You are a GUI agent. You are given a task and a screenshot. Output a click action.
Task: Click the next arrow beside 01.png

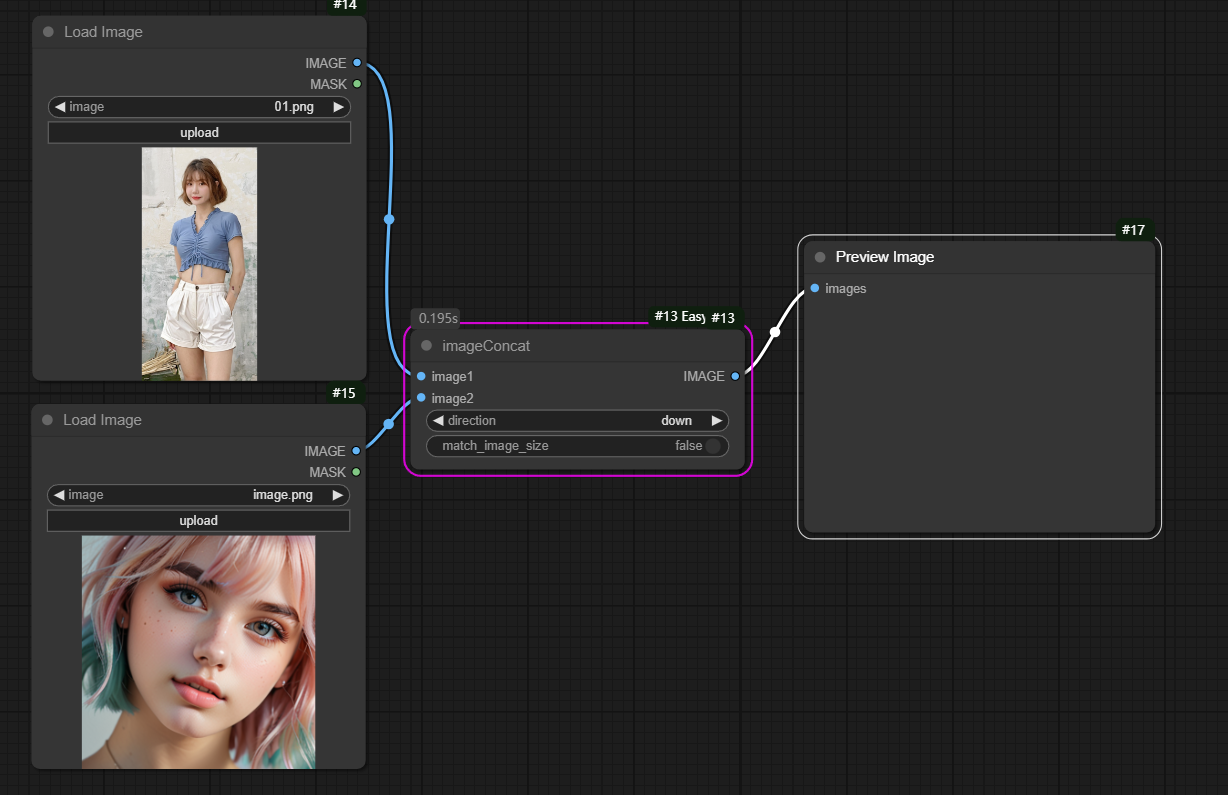pyautogui.click(x=339, y=107)
